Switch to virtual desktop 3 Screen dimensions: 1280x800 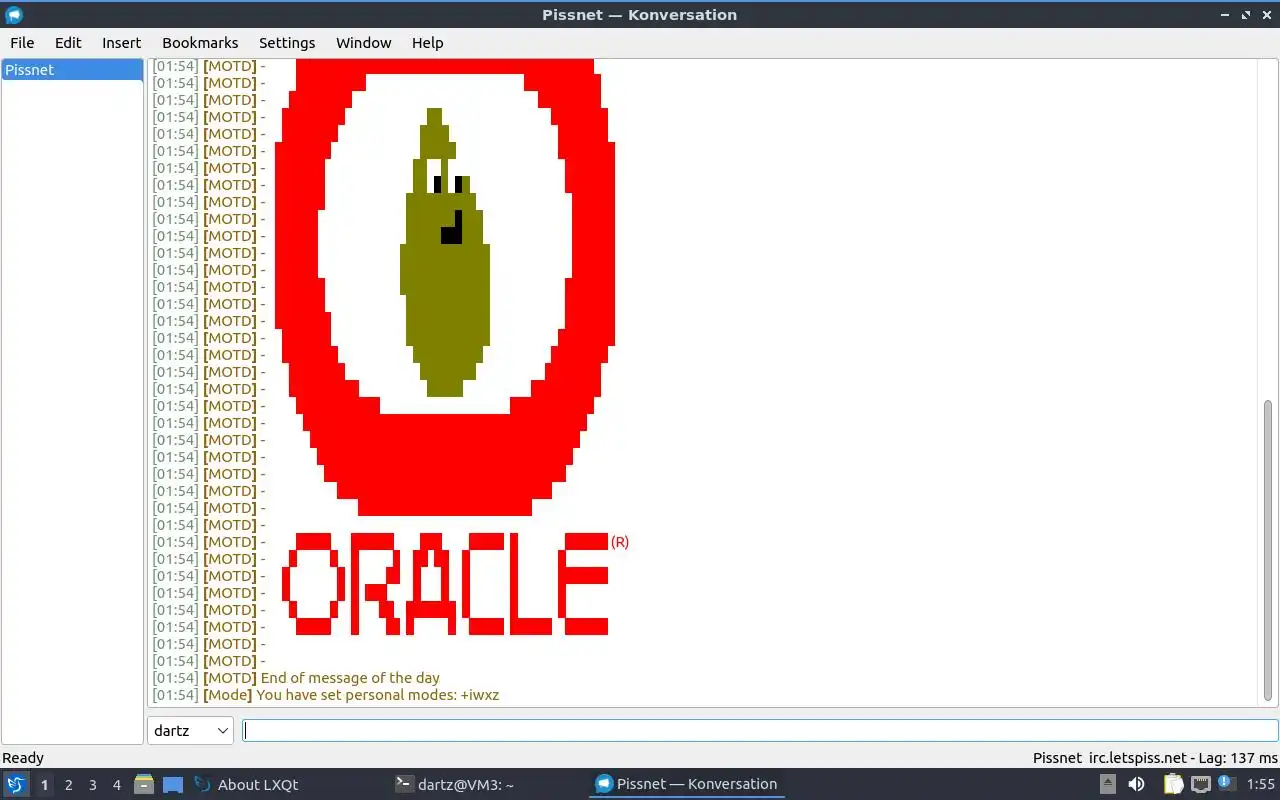[92, 785]
